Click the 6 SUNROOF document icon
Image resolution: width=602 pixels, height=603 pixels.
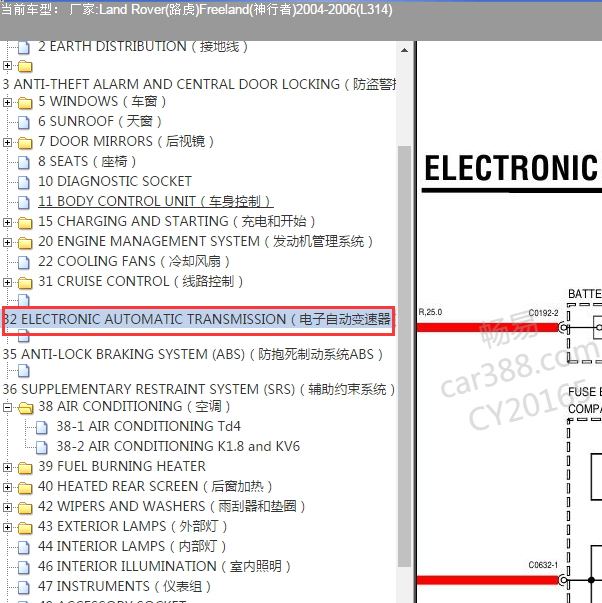(24, 122)
